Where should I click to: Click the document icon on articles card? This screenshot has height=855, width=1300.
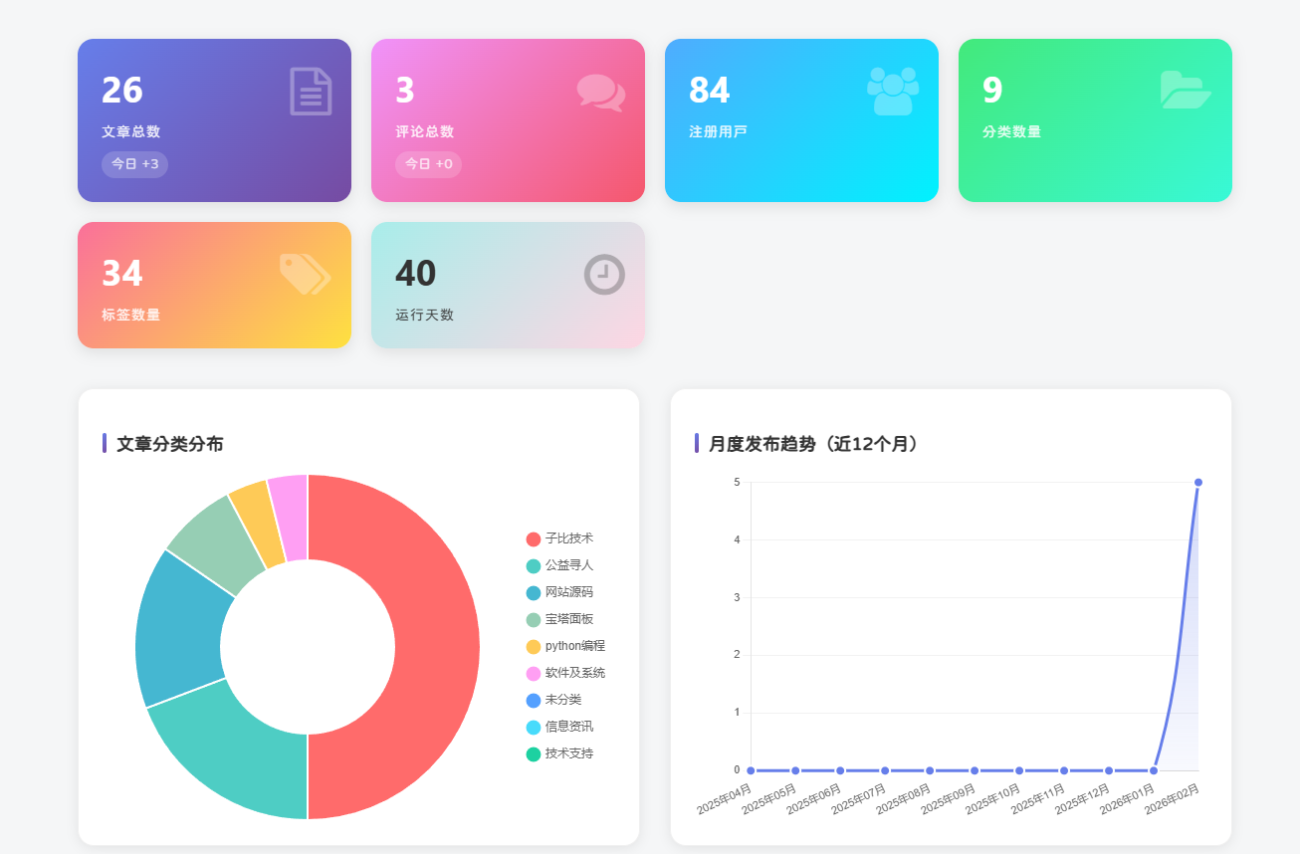coord(310,91)
